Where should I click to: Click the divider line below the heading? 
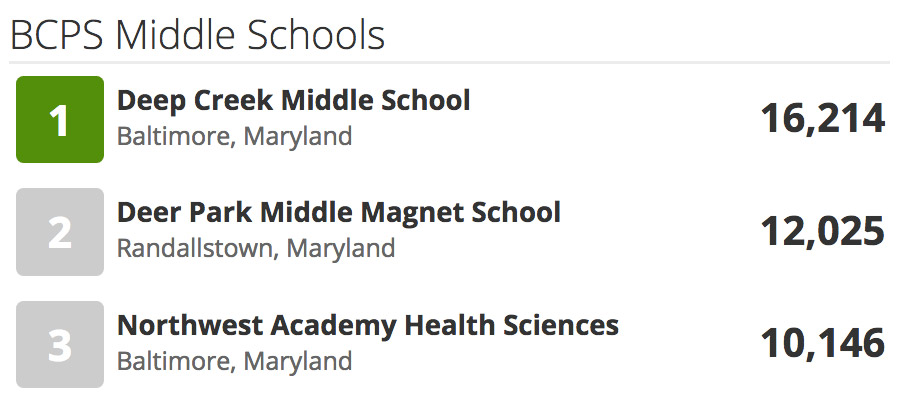pos(449,62)
